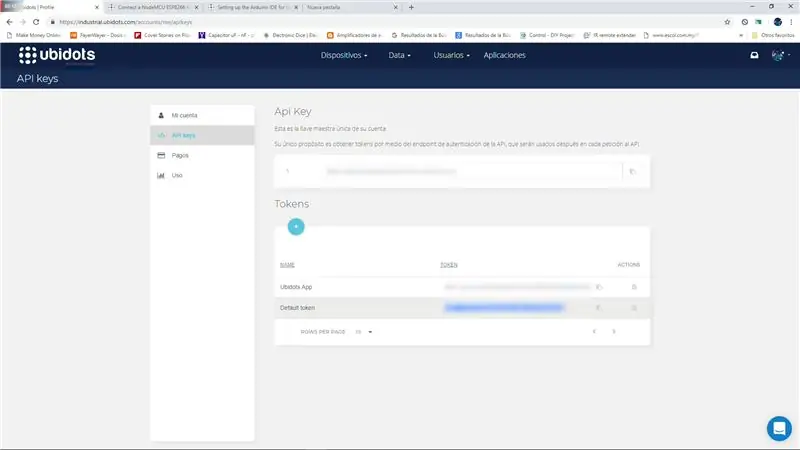
Task: Click the Pagos credit card icon
Action: [x=161, y=155]
